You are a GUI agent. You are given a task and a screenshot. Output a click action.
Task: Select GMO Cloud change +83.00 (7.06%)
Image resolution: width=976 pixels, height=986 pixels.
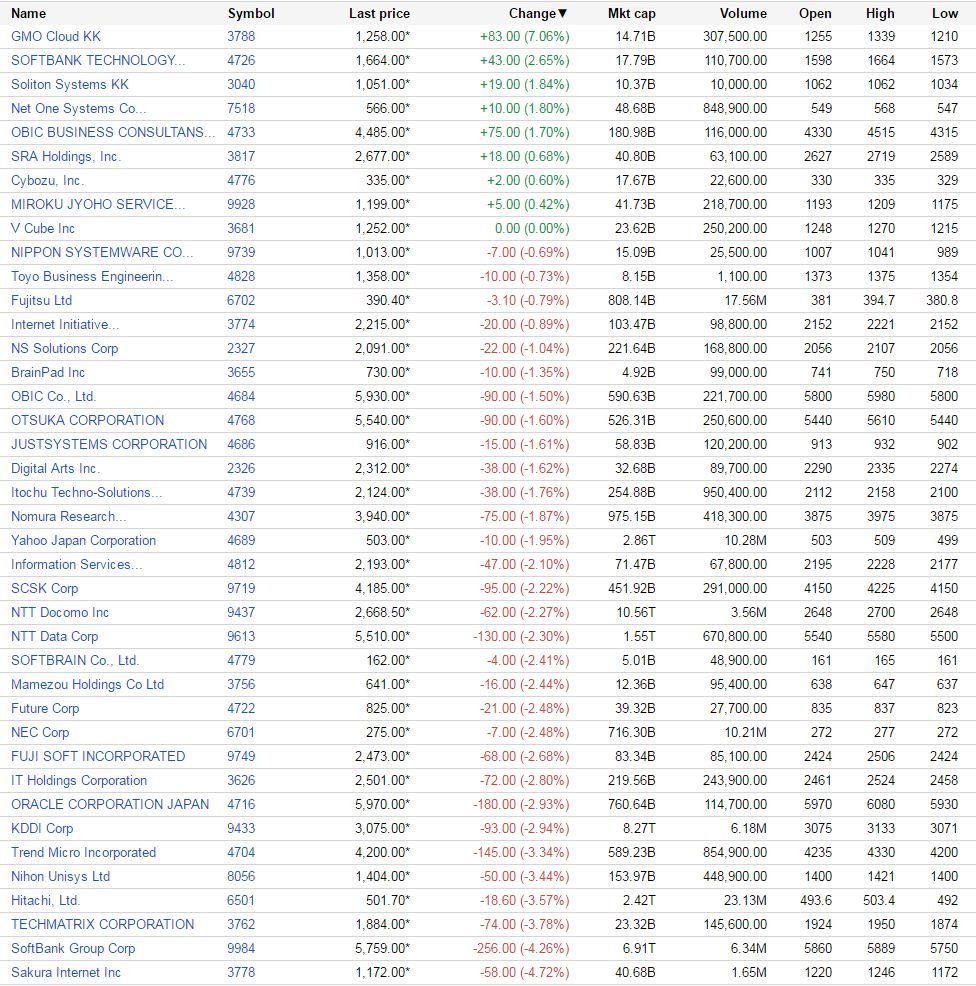(x=525, y=36)
